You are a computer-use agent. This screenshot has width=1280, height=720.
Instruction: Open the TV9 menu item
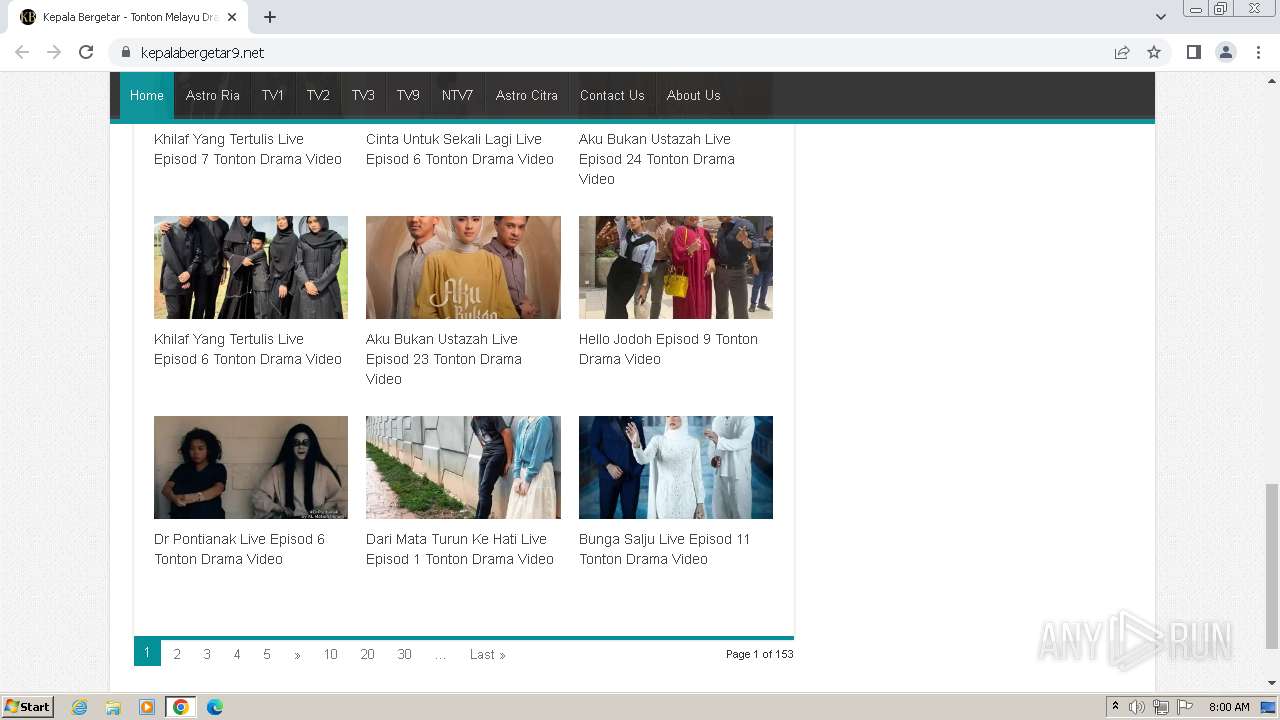408,95
